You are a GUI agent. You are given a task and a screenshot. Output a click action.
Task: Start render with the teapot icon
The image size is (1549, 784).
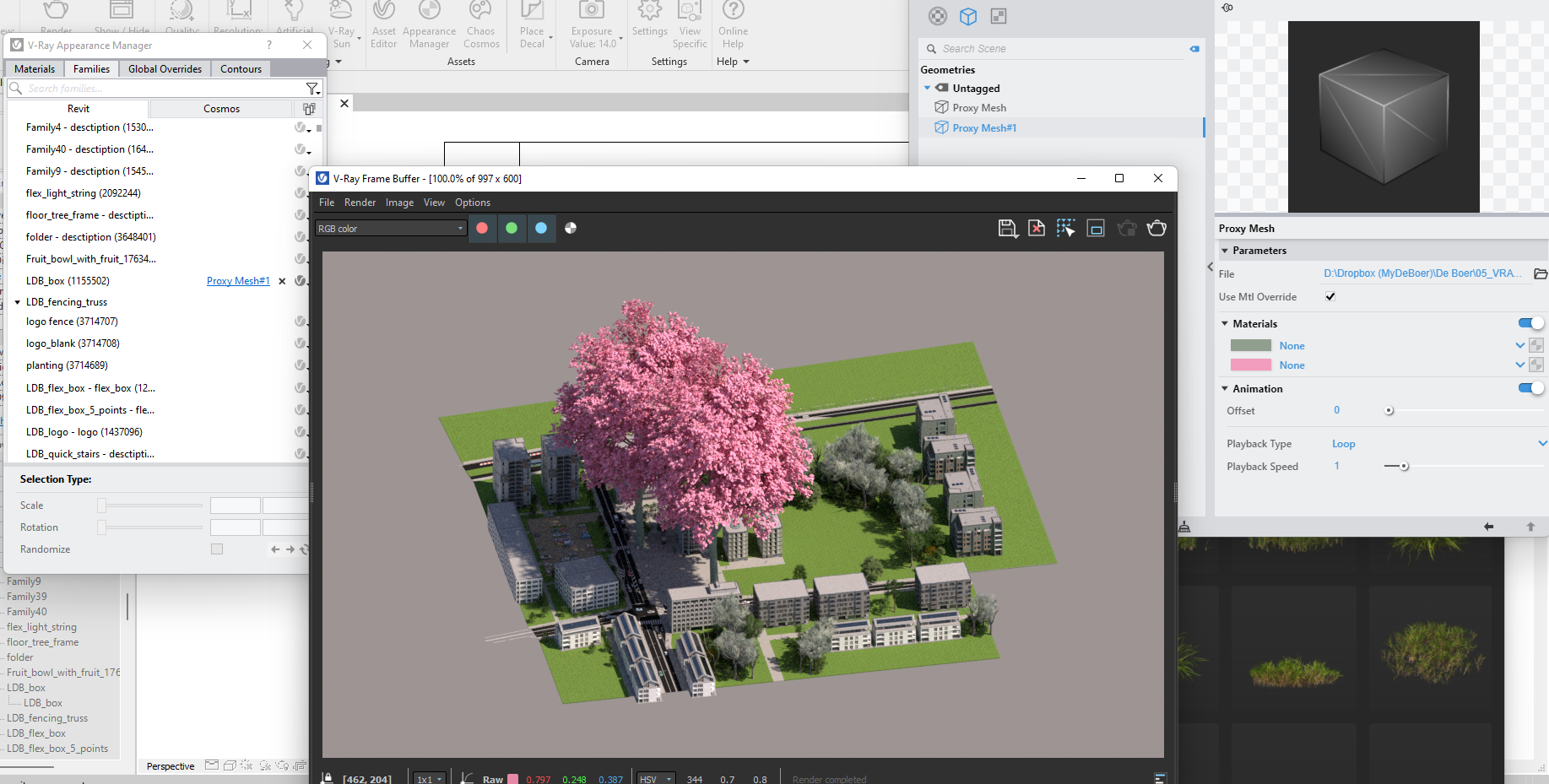(x=1156, y=228)
